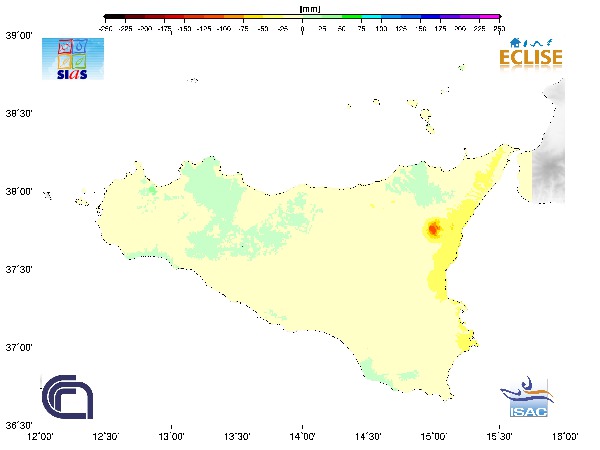Click the "[mm]" unit label

coord(310,9)
